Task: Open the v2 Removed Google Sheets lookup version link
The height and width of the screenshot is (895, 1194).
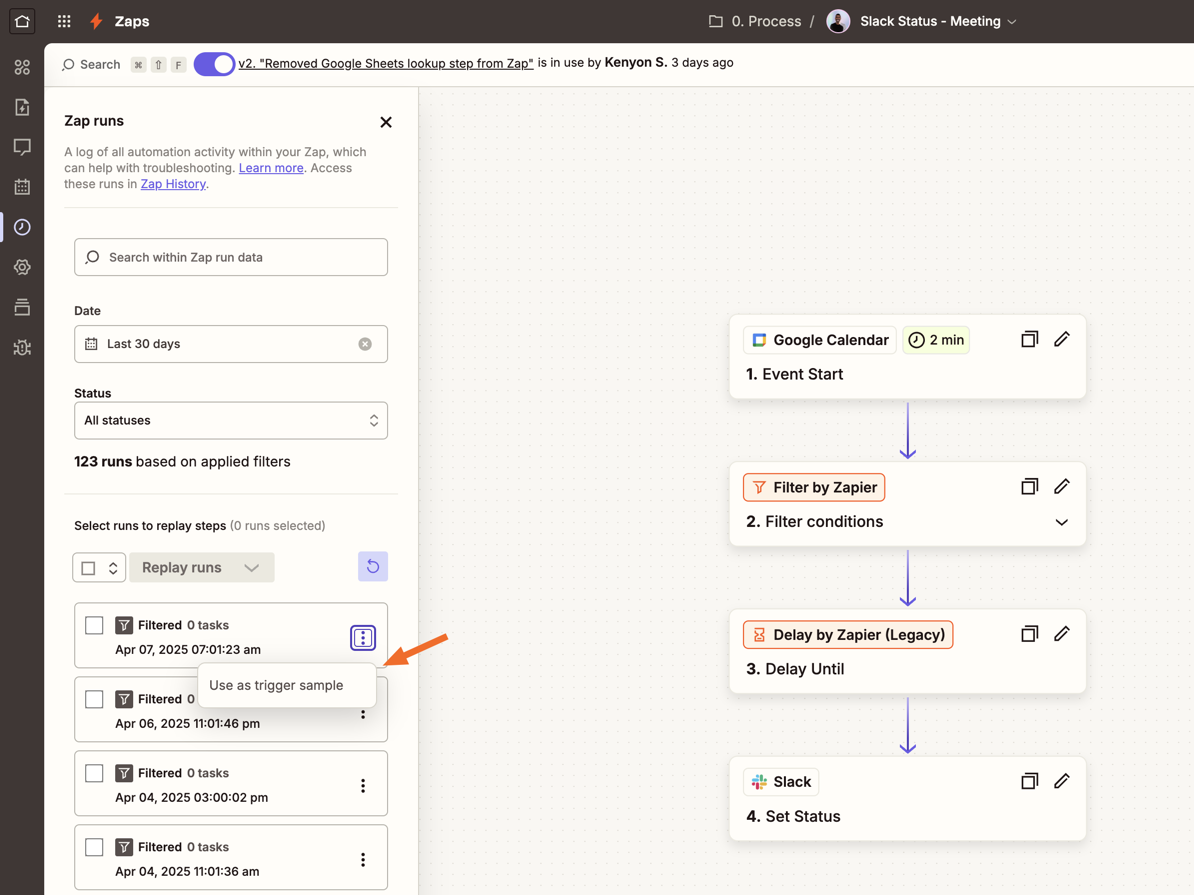Action: point(386,63)
